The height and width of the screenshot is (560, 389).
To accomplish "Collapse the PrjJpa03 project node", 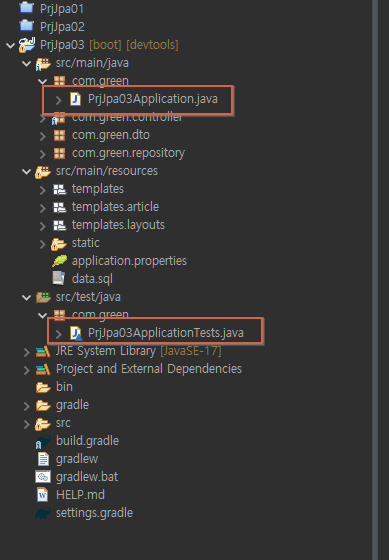I will [x=10, y=45].
